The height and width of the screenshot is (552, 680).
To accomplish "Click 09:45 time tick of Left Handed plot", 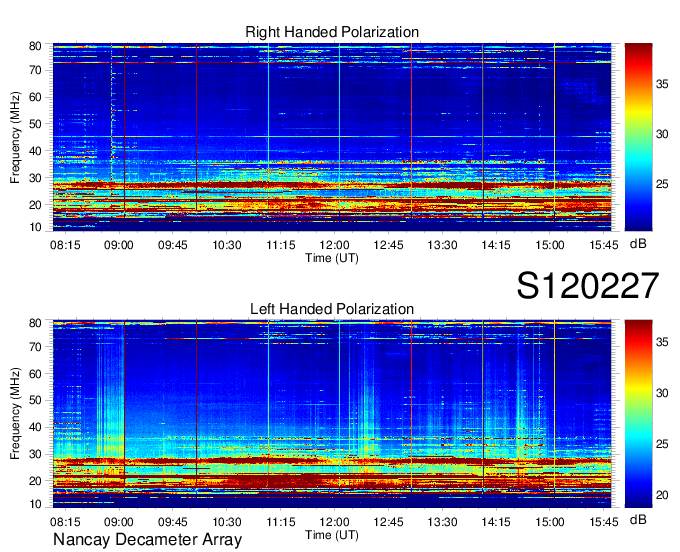I will click(x=173, y=522).
